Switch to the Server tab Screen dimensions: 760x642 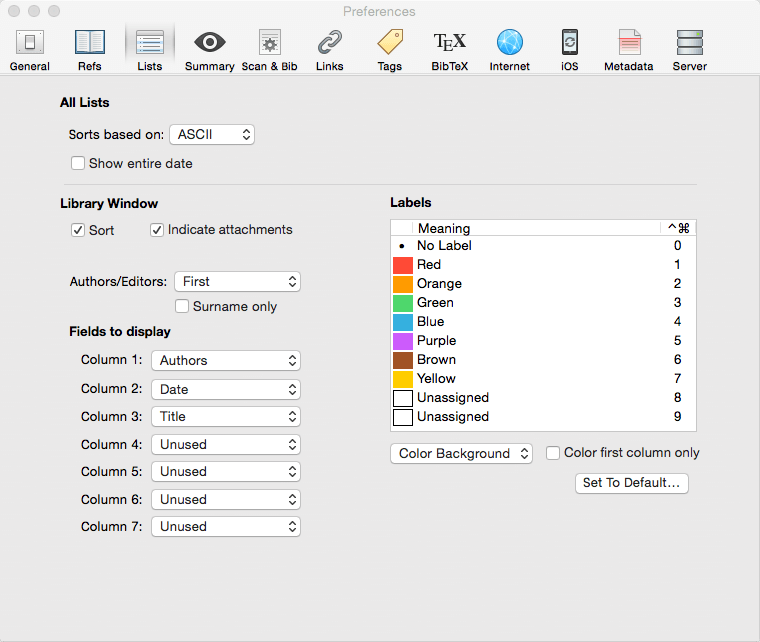pos(689,50)
